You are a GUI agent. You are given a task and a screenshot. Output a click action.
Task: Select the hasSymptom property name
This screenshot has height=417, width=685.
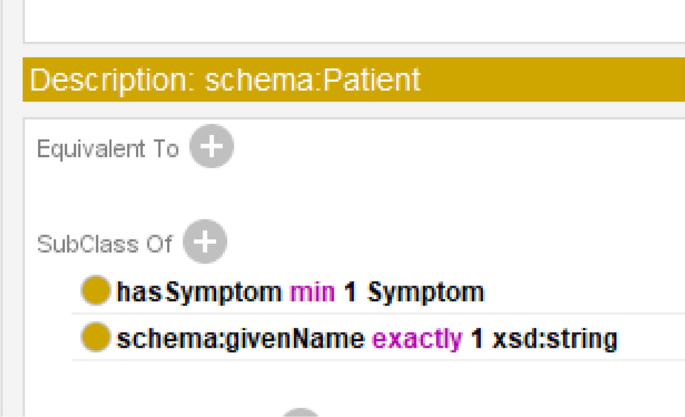(199, 293)
